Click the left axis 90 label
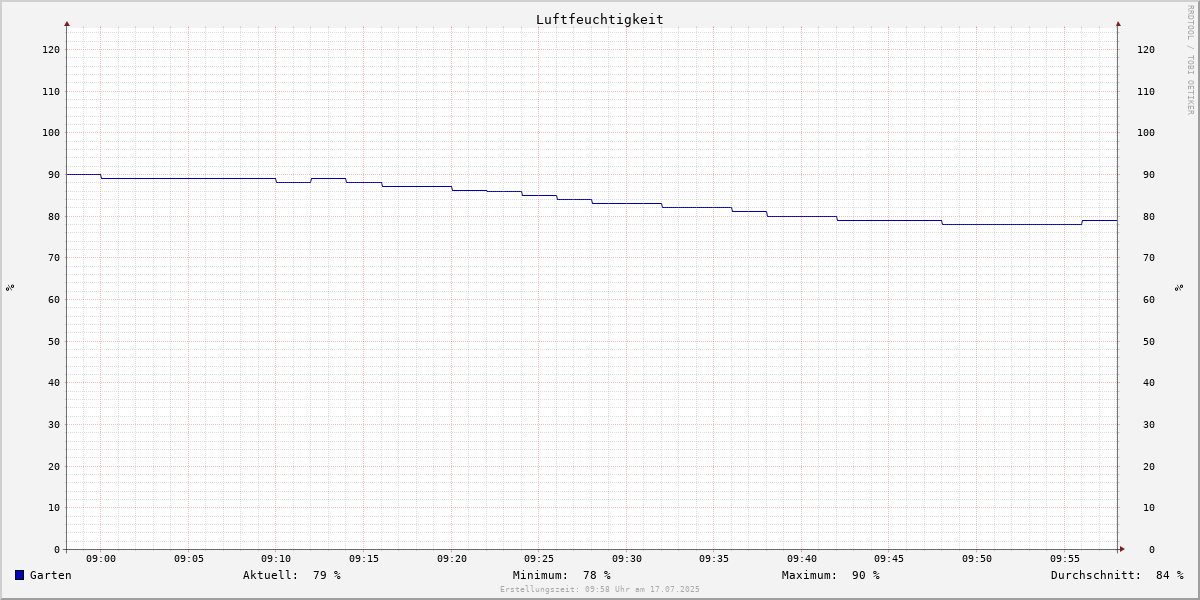 [x=54, y=175]
